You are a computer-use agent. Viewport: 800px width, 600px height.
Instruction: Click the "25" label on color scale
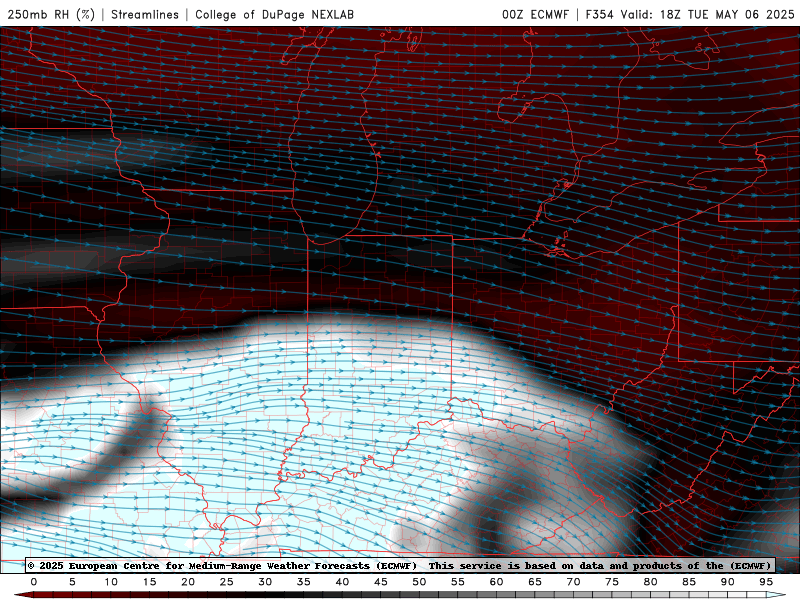tap(227, 582)
